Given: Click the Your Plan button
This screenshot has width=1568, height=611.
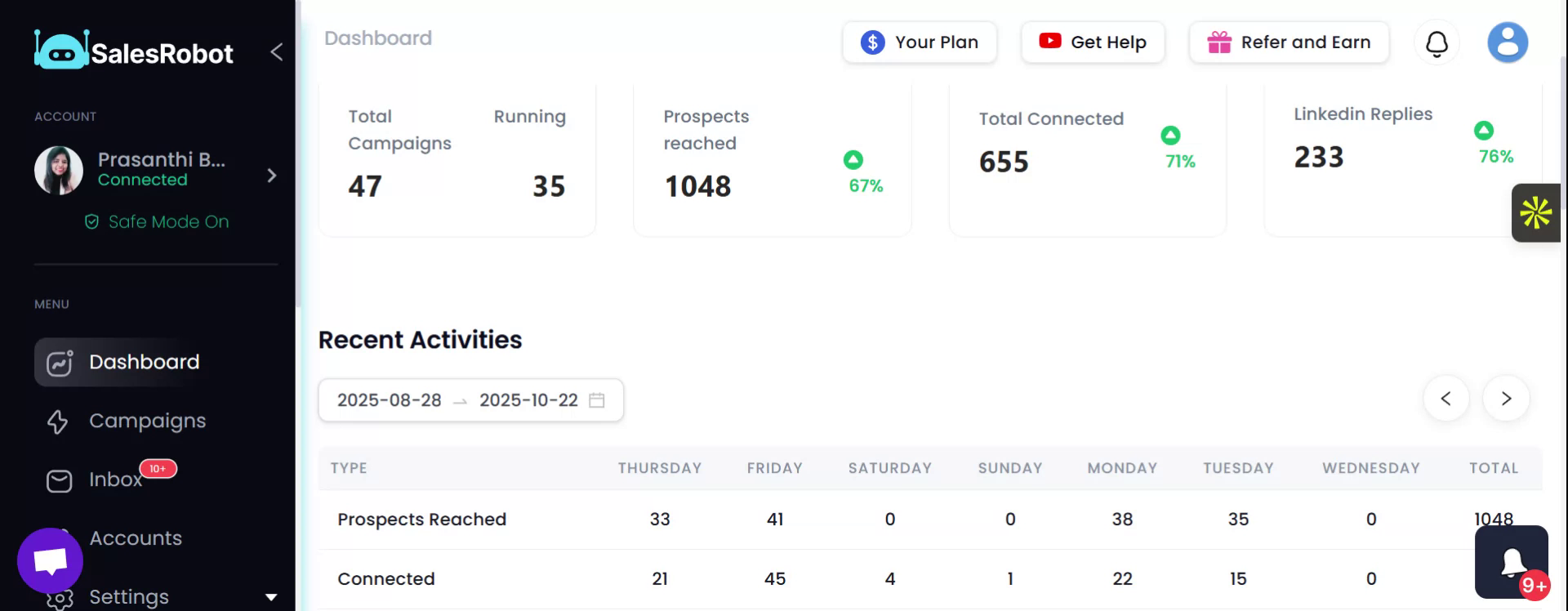Looking at the screenshot, I should pos(920,42).
